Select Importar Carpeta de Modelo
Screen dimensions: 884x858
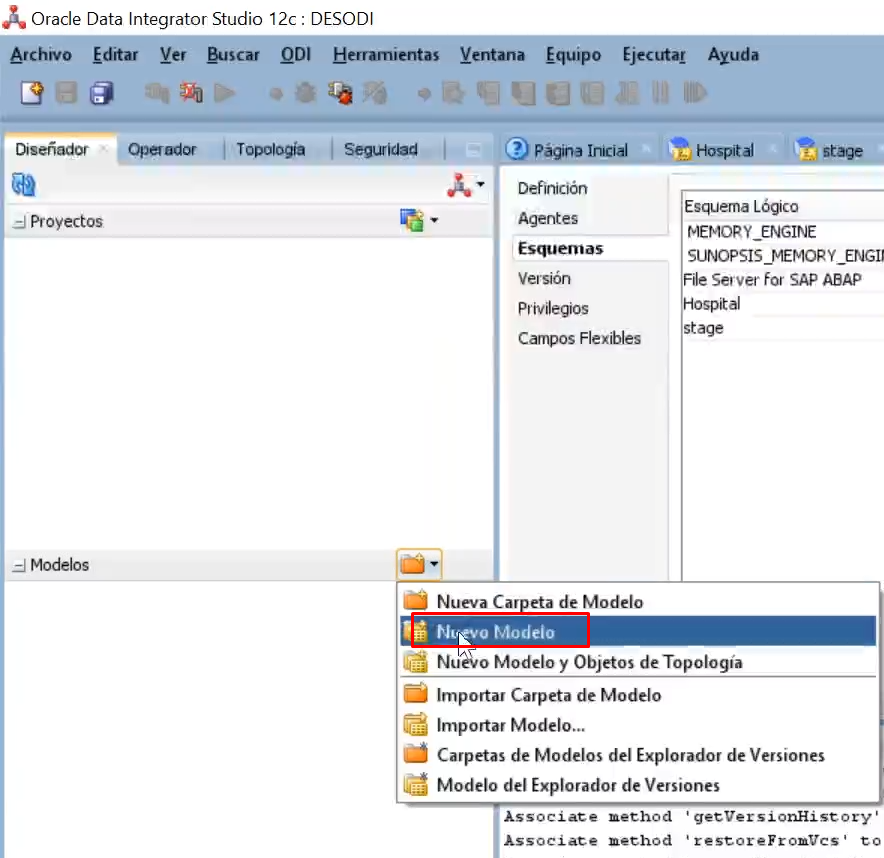click(x=638, y=695)
